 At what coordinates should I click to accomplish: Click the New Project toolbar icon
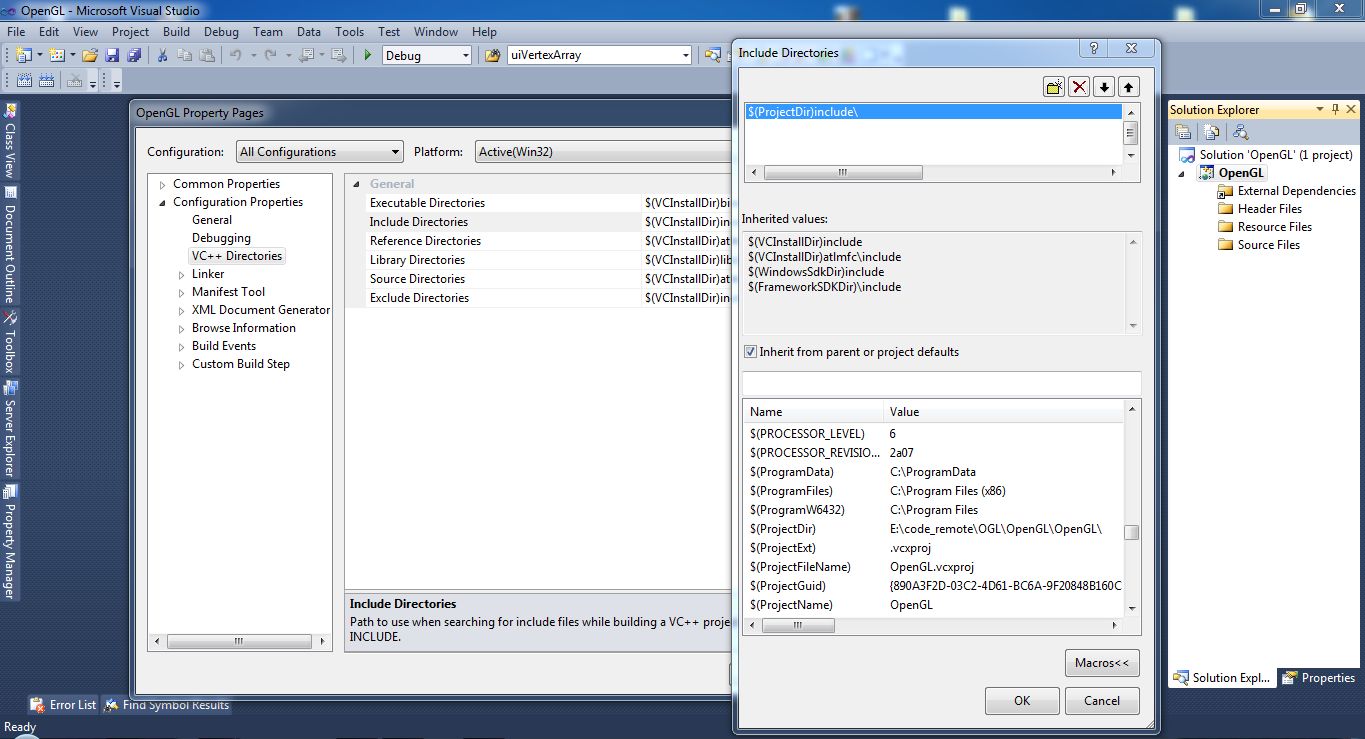[23, 55]
